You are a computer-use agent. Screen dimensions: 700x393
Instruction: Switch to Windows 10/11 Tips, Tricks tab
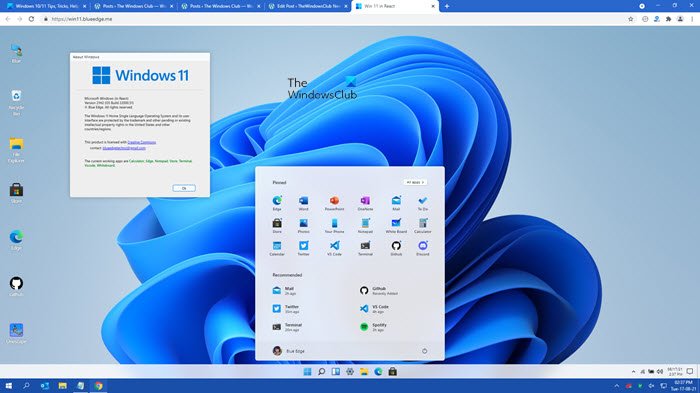click(x=47, y=6)
